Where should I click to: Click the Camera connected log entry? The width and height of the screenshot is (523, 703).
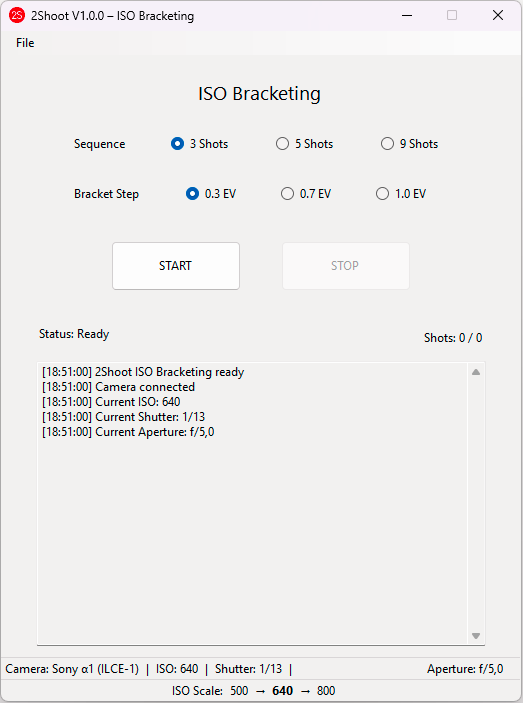[118, 387]
